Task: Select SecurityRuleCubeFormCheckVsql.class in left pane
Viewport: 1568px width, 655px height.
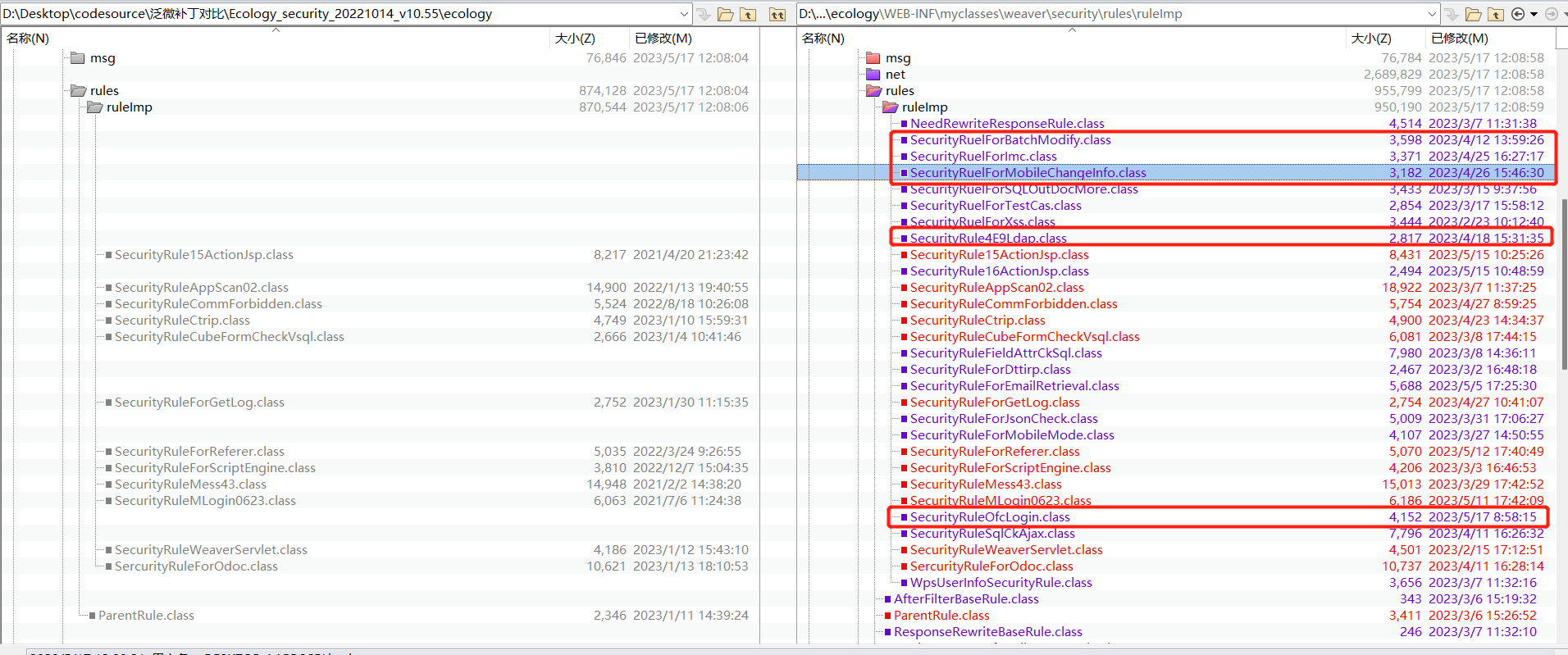Action: (230, 337)
